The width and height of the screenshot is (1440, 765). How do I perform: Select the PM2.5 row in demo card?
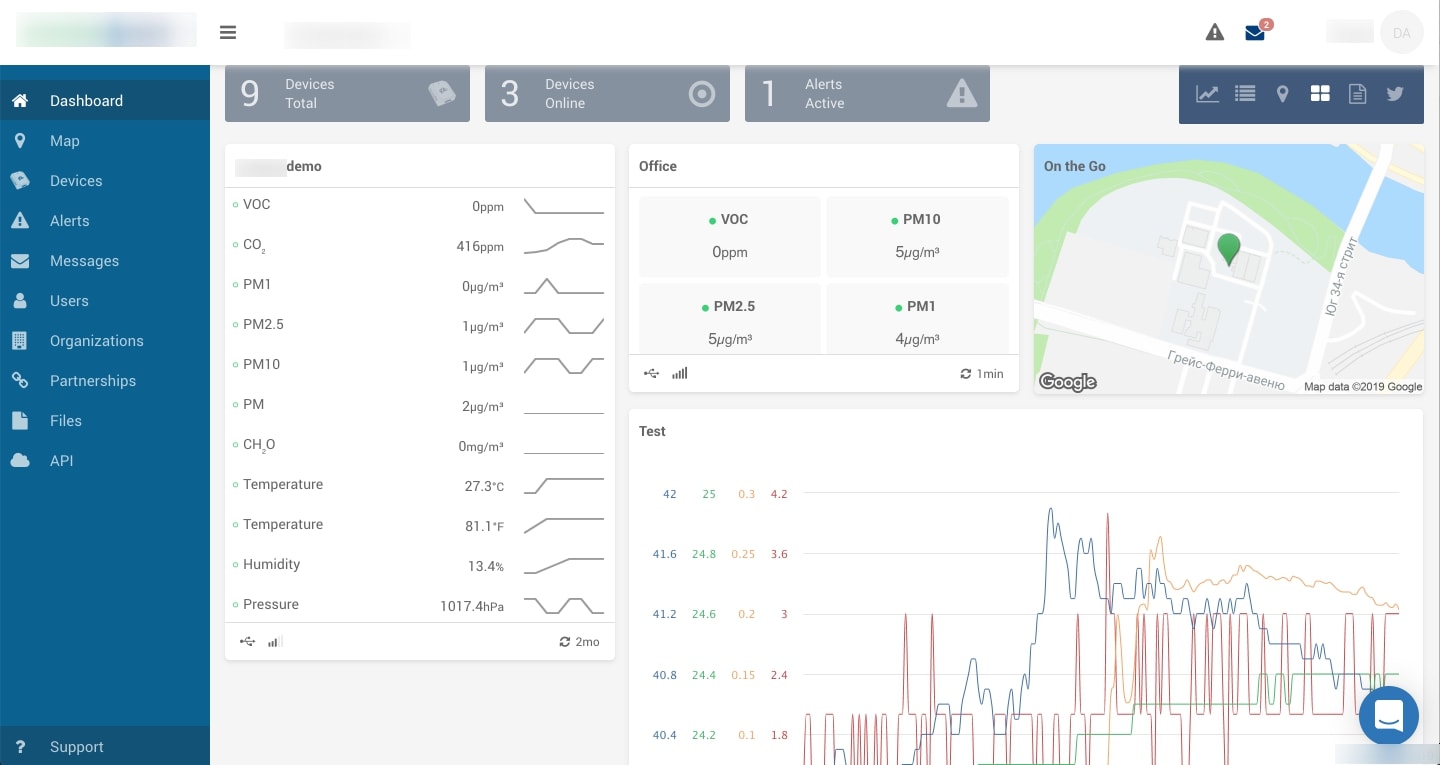[420, 325]
